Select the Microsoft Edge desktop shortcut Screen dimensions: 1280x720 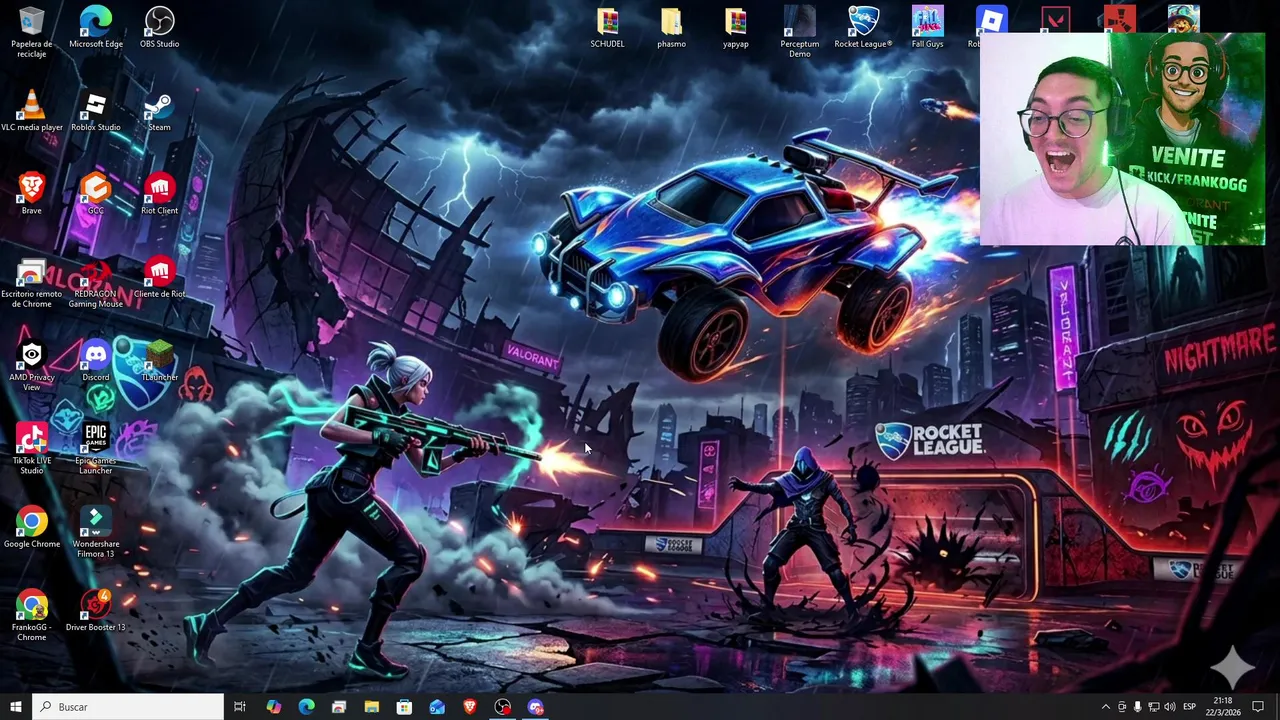pos(95,27)
